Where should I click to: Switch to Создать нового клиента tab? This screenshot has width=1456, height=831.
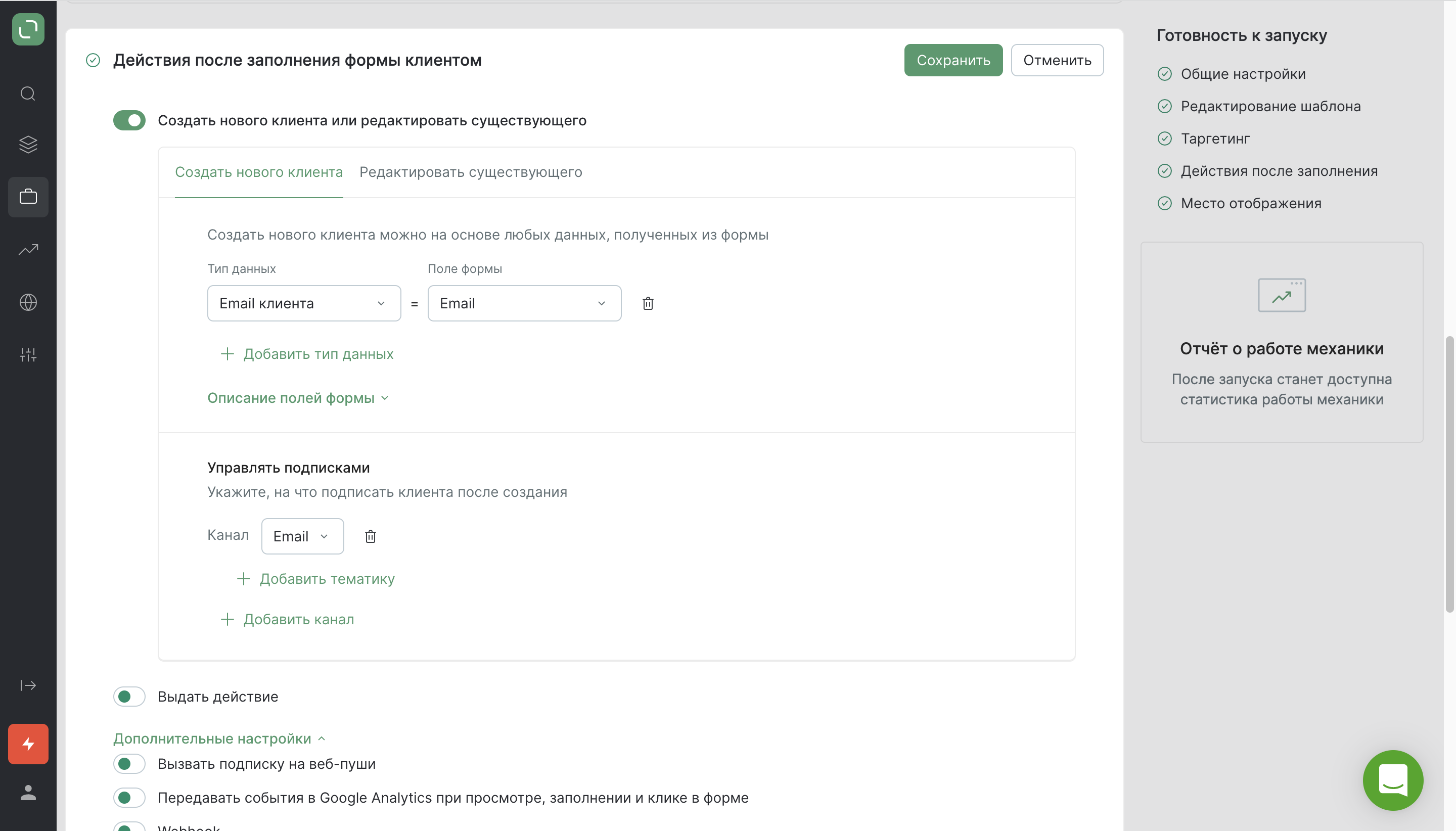[x=258, y=172]
